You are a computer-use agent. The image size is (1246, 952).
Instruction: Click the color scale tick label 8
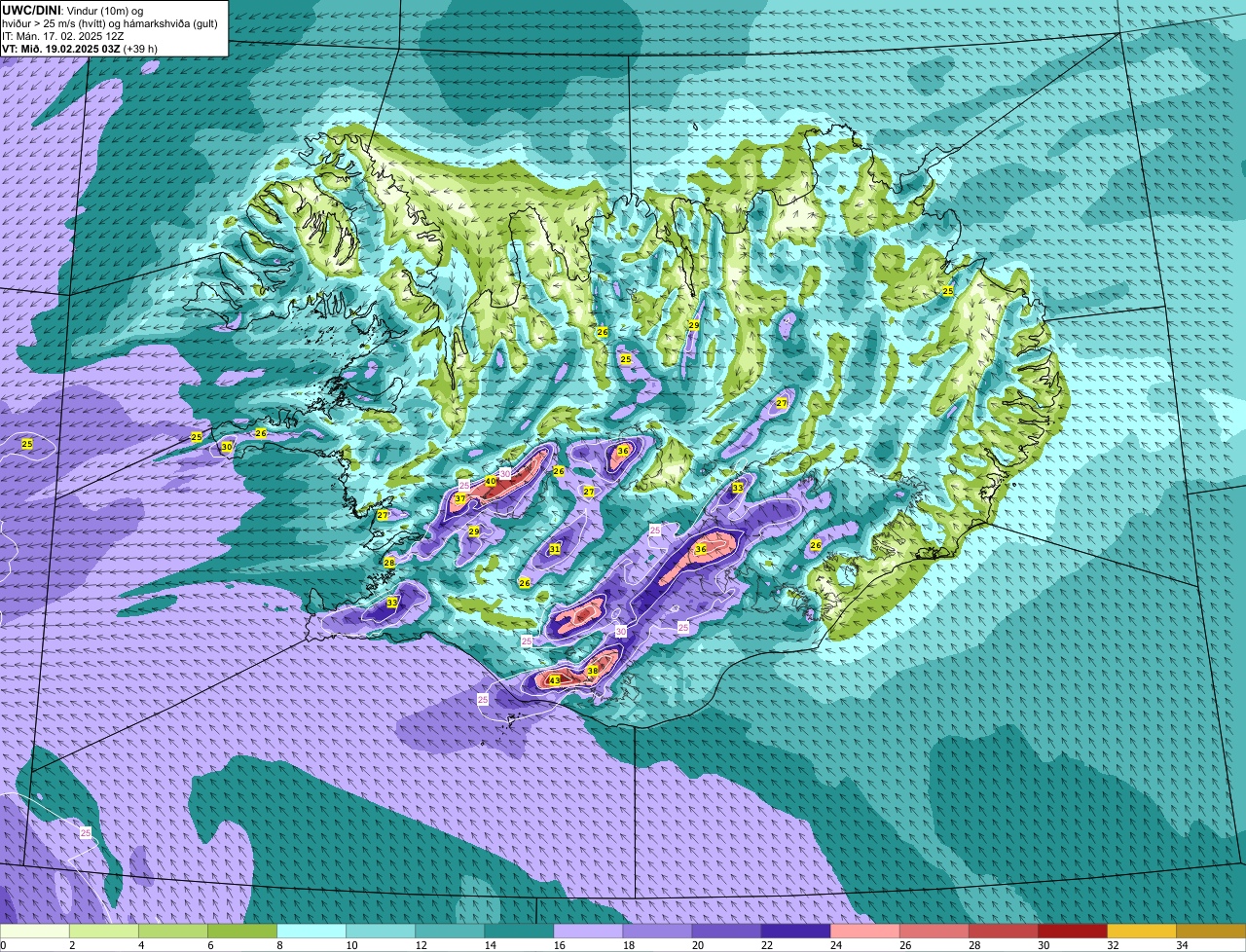pyautogui.click(x=279, y=945)
